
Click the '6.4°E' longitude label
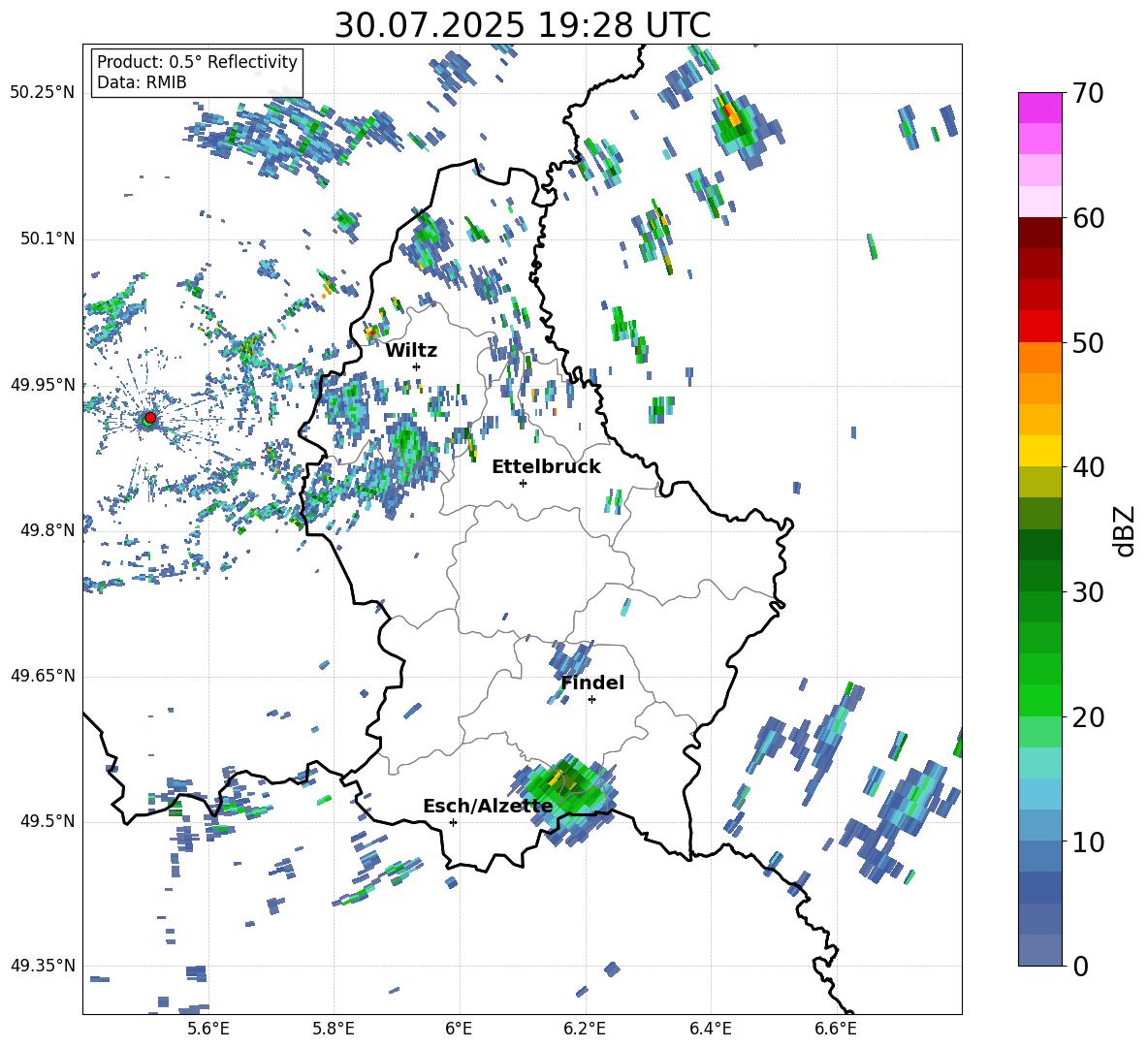point(710,1029)
